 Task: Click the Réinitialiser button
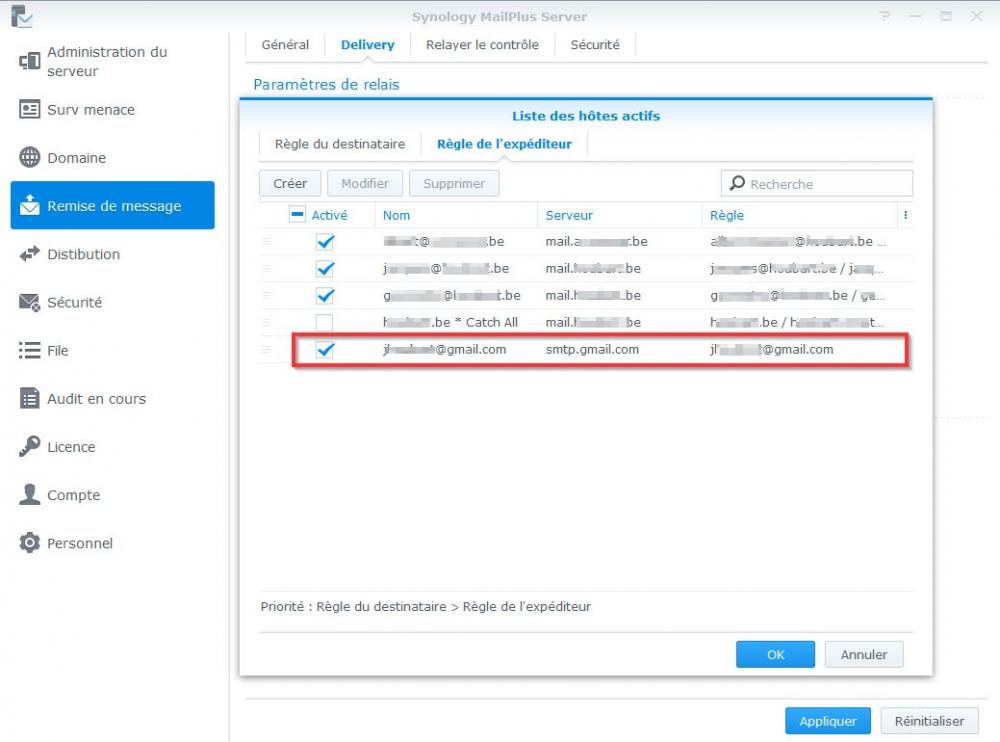click(x=929, y=721)
